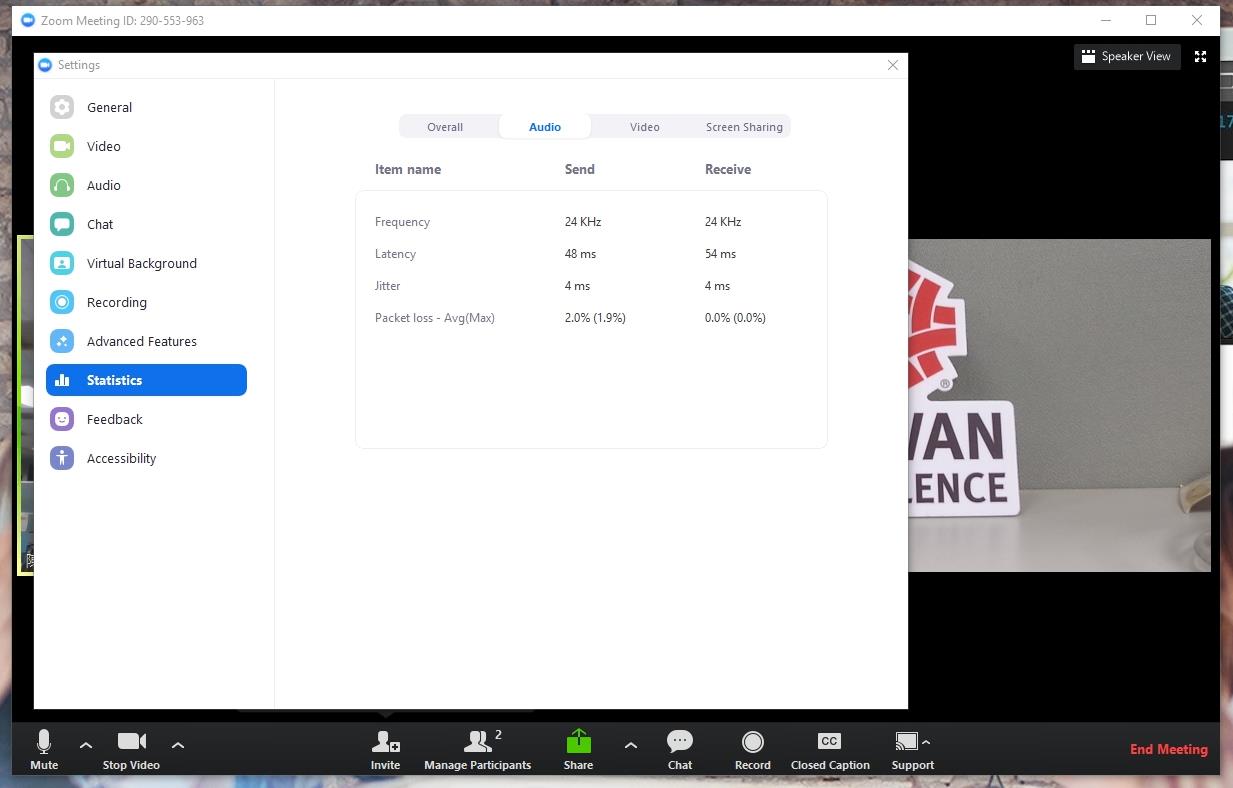Viewport: 1233px width, 788px height.
Task: Open the Invite participants icon
Action: [x=385, y=742]
